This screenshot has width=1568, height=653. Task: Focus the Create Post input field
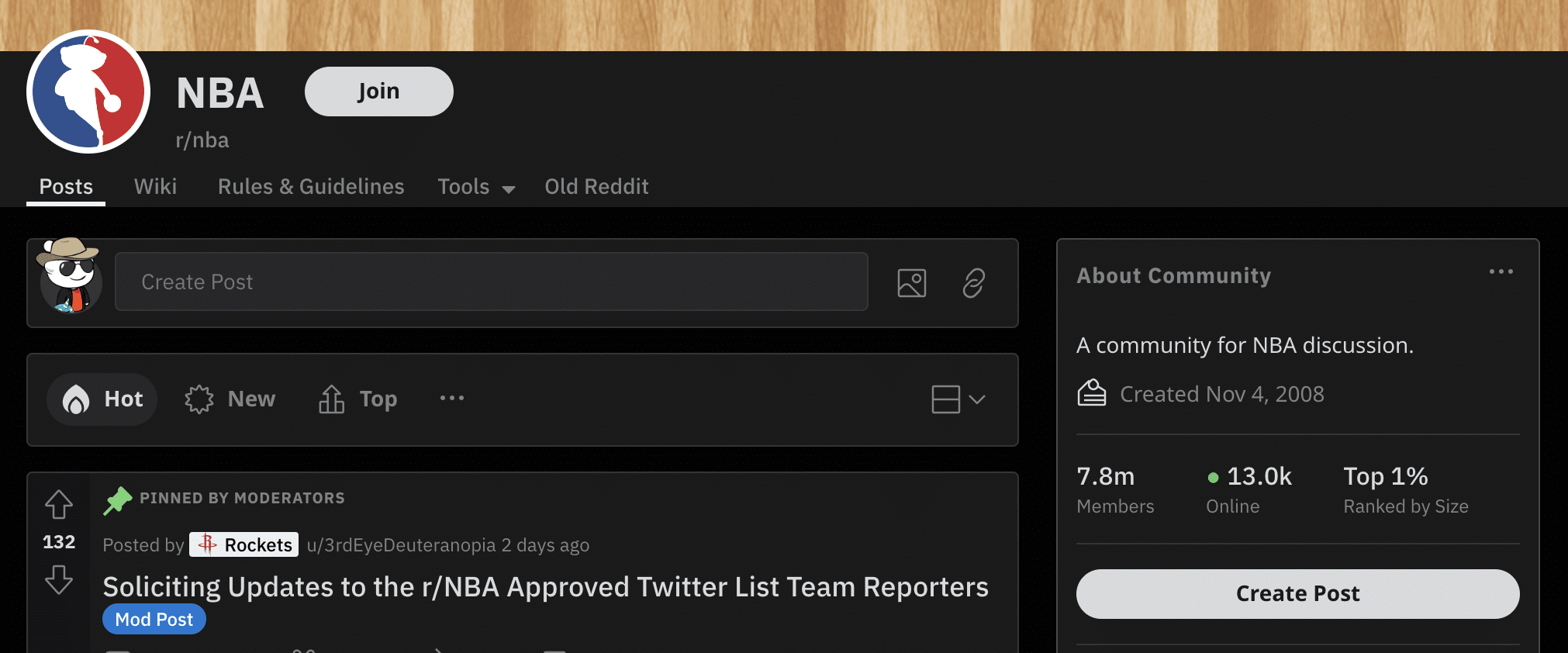click(x=491, y=282)
